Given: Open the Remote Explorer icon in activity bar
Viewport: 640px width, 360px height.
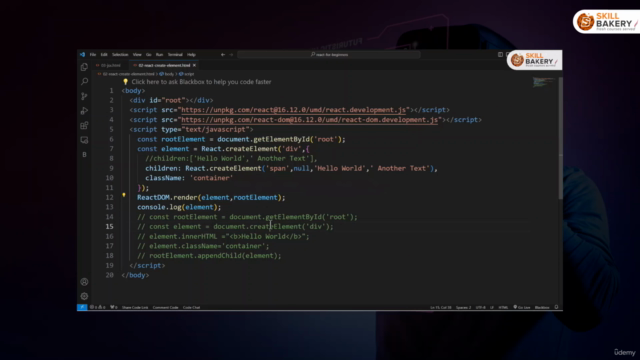Looking at the screenshot, I should pyautogui.click(x=84, y=140).
